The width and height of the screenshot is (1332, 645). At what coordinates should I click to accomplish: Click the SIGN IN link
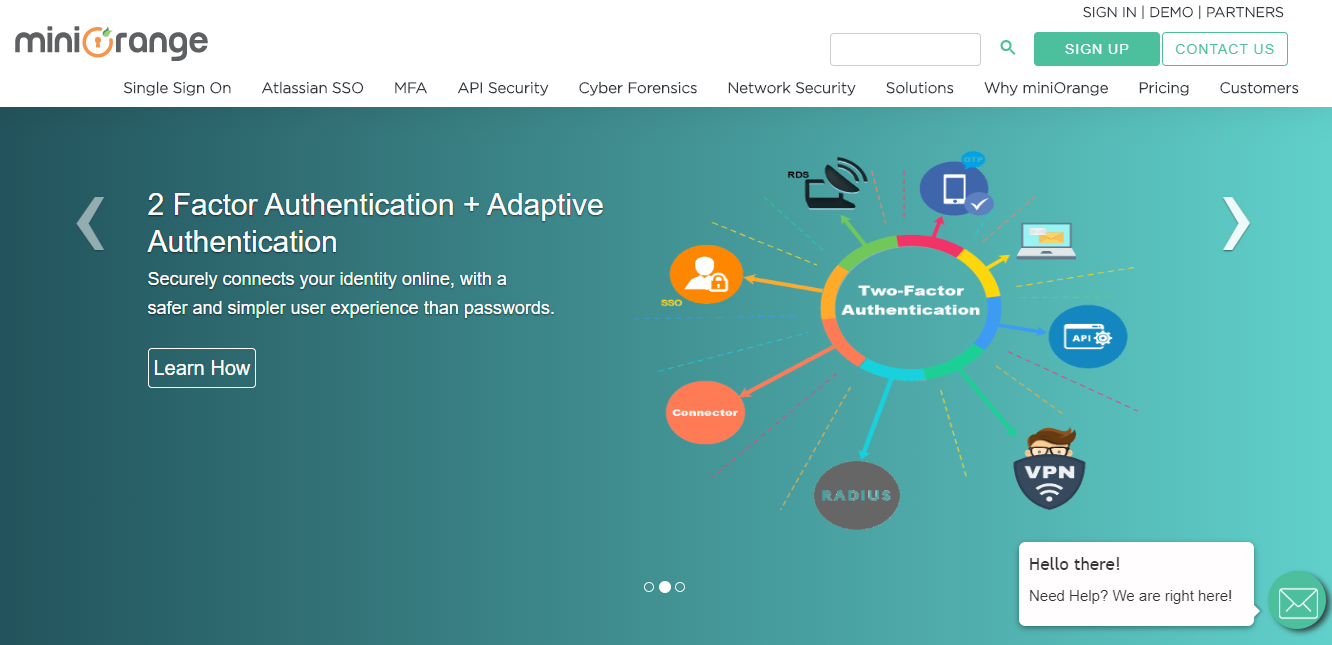(x=1109, y=12)
